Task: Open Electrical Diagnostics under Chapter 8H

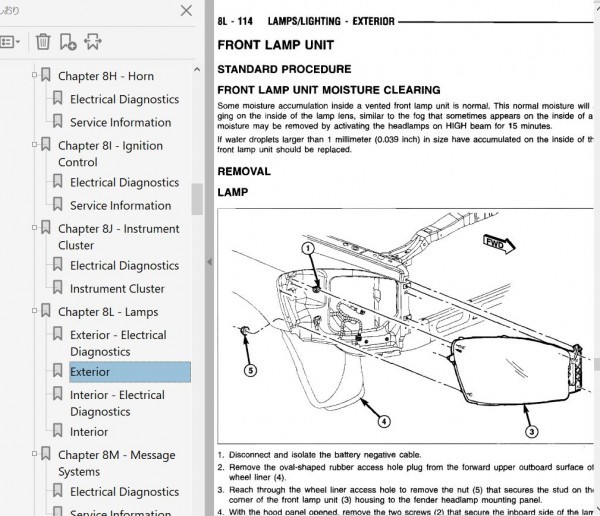Action: (124, 100)
